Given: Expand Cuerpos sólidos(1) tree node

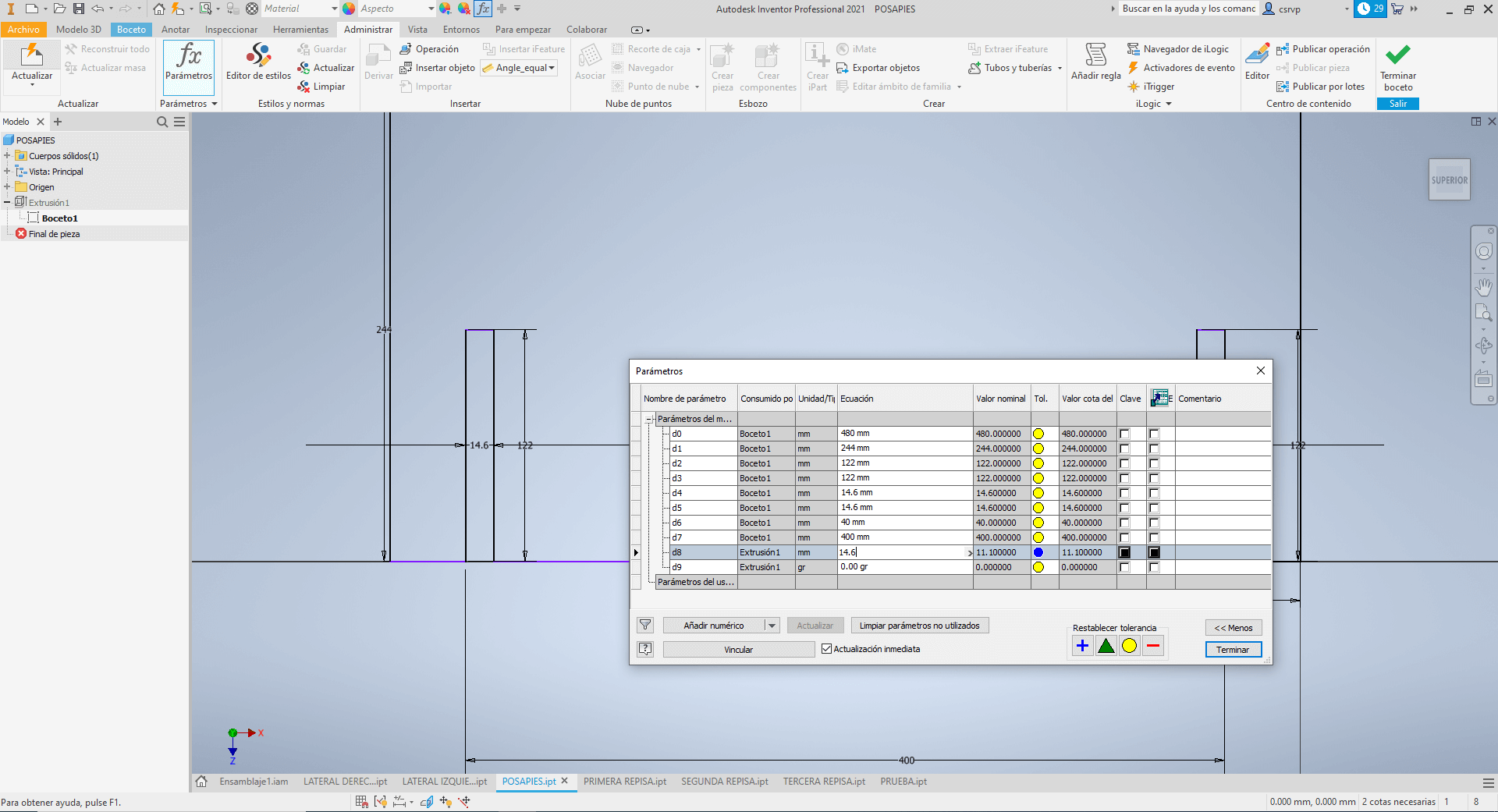Looking at the screenshot, I should click(7, 156).
